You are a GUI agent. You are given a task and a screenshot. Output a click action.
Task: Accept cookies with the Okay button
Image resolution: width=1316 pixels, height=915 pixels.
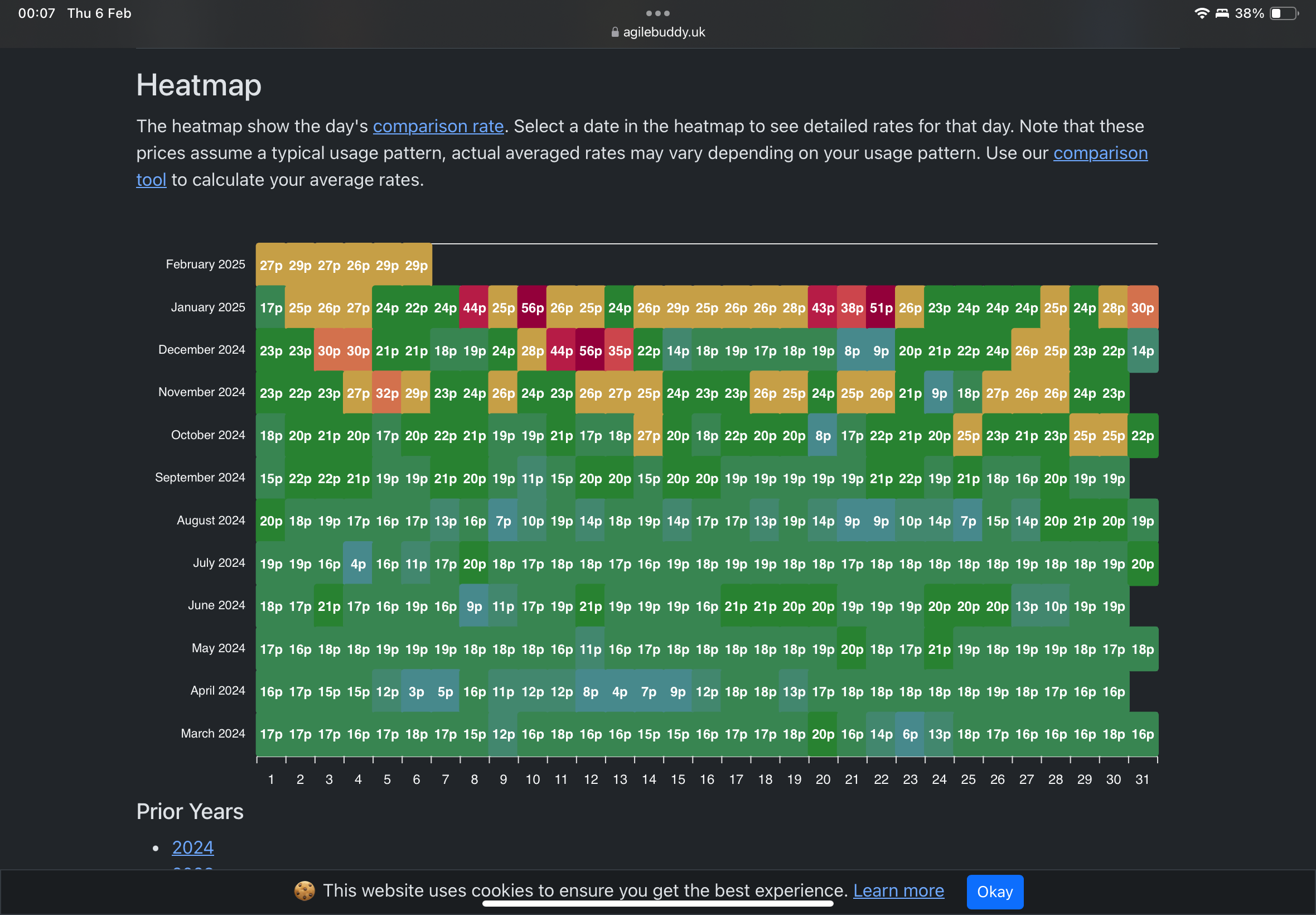(995, 892)
